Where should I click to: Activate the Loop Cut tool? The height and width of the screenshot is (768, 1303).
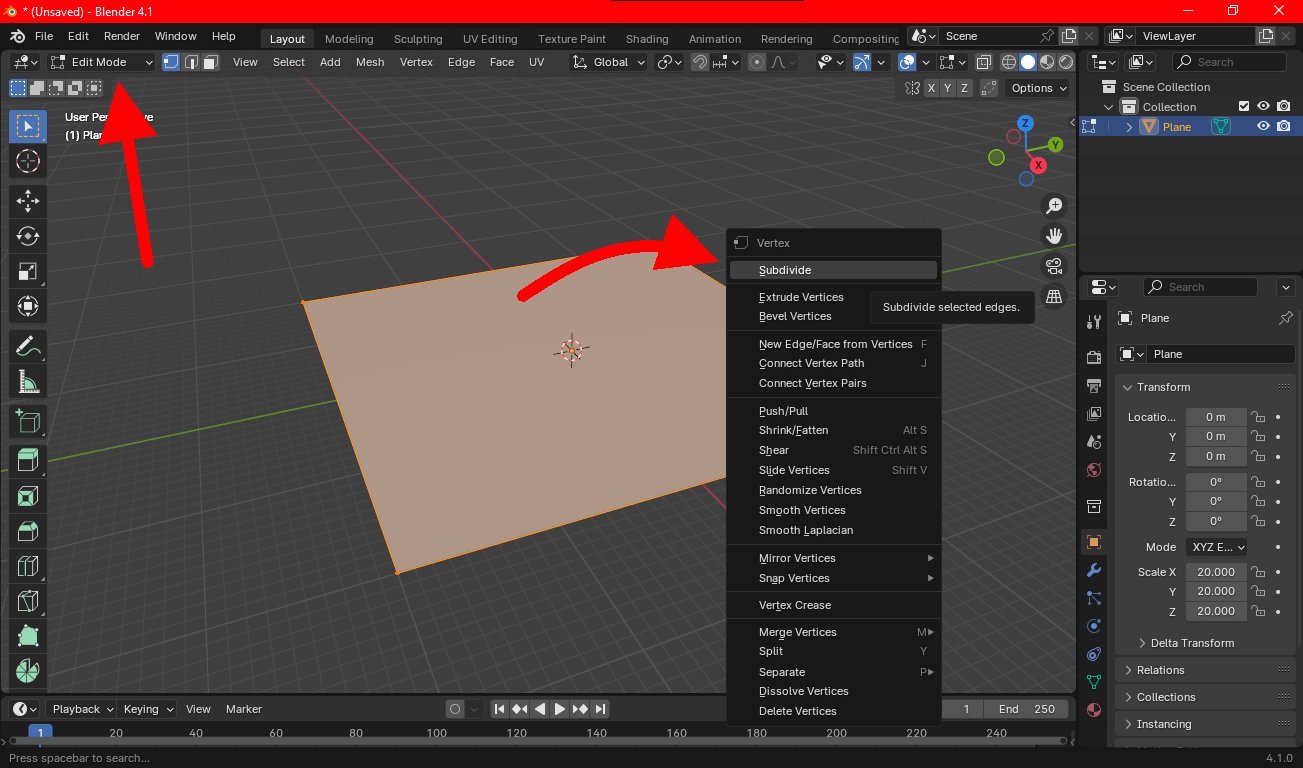[x=28, y=566]
